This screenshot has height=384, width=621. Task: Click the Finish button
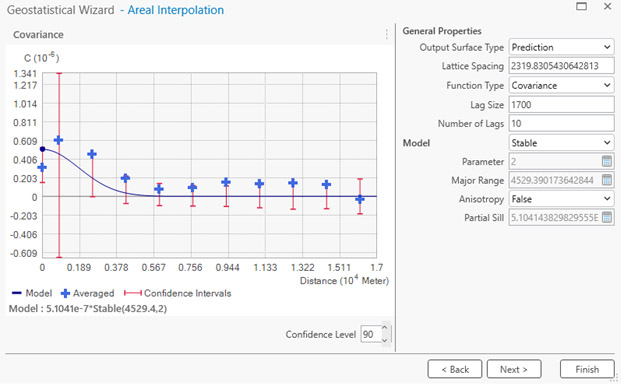click(587, 369)
